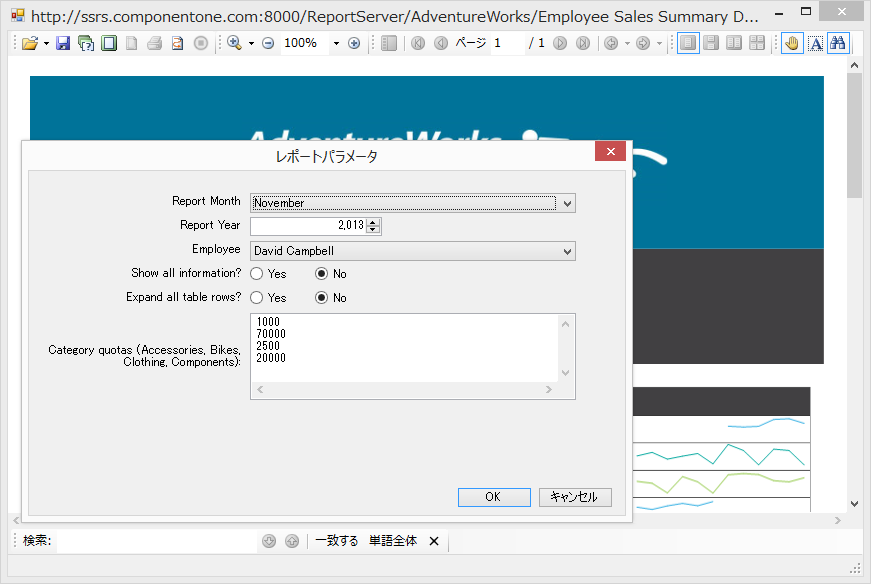Zoom out with the minus icon
871x584 pixels.
[x=268, y=43]
